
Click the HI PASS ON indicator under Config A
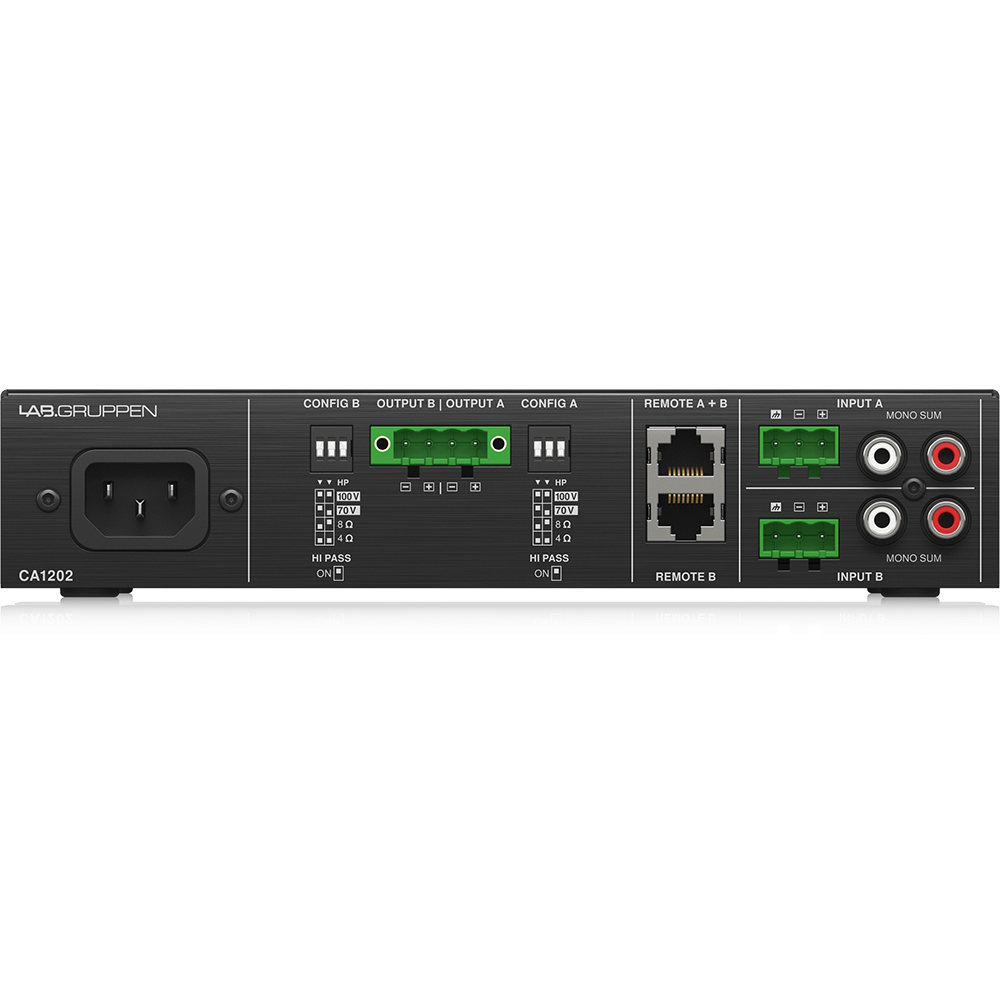point(556,574)
